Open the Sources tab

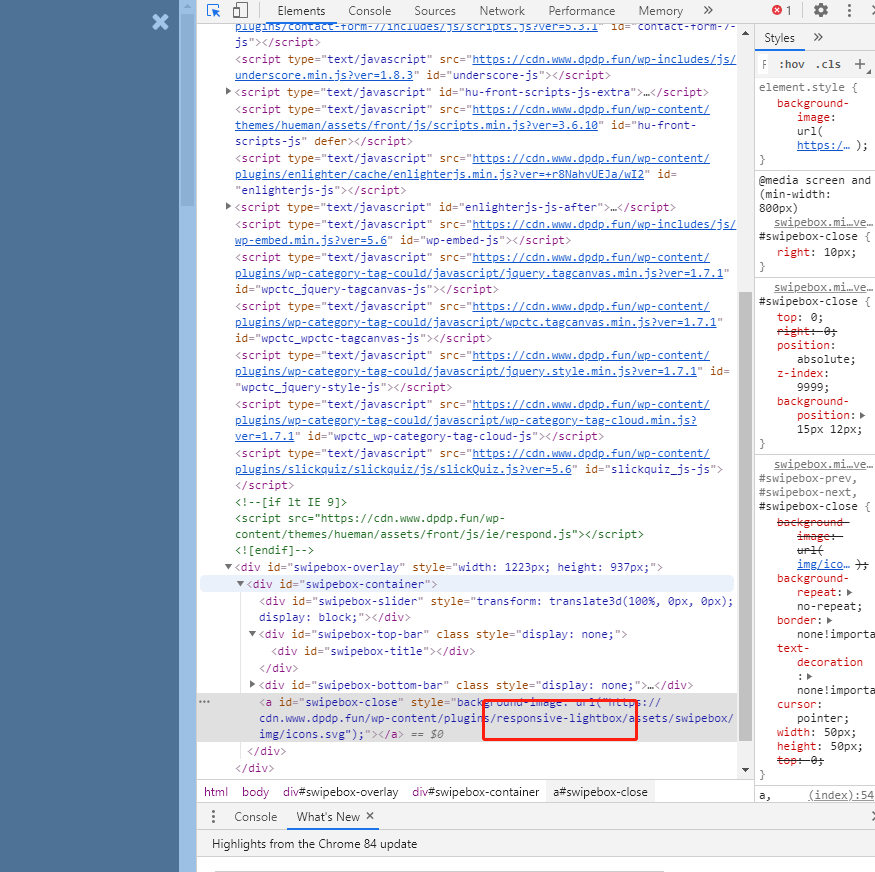435,11
